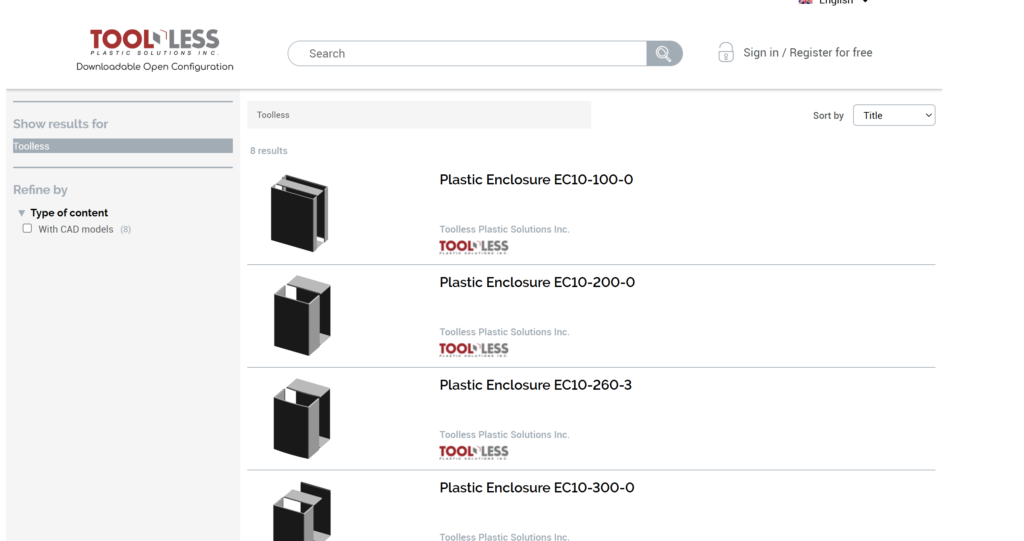
Task: Click Toolless brand logo under EC10-200-0
Action: 474,349
